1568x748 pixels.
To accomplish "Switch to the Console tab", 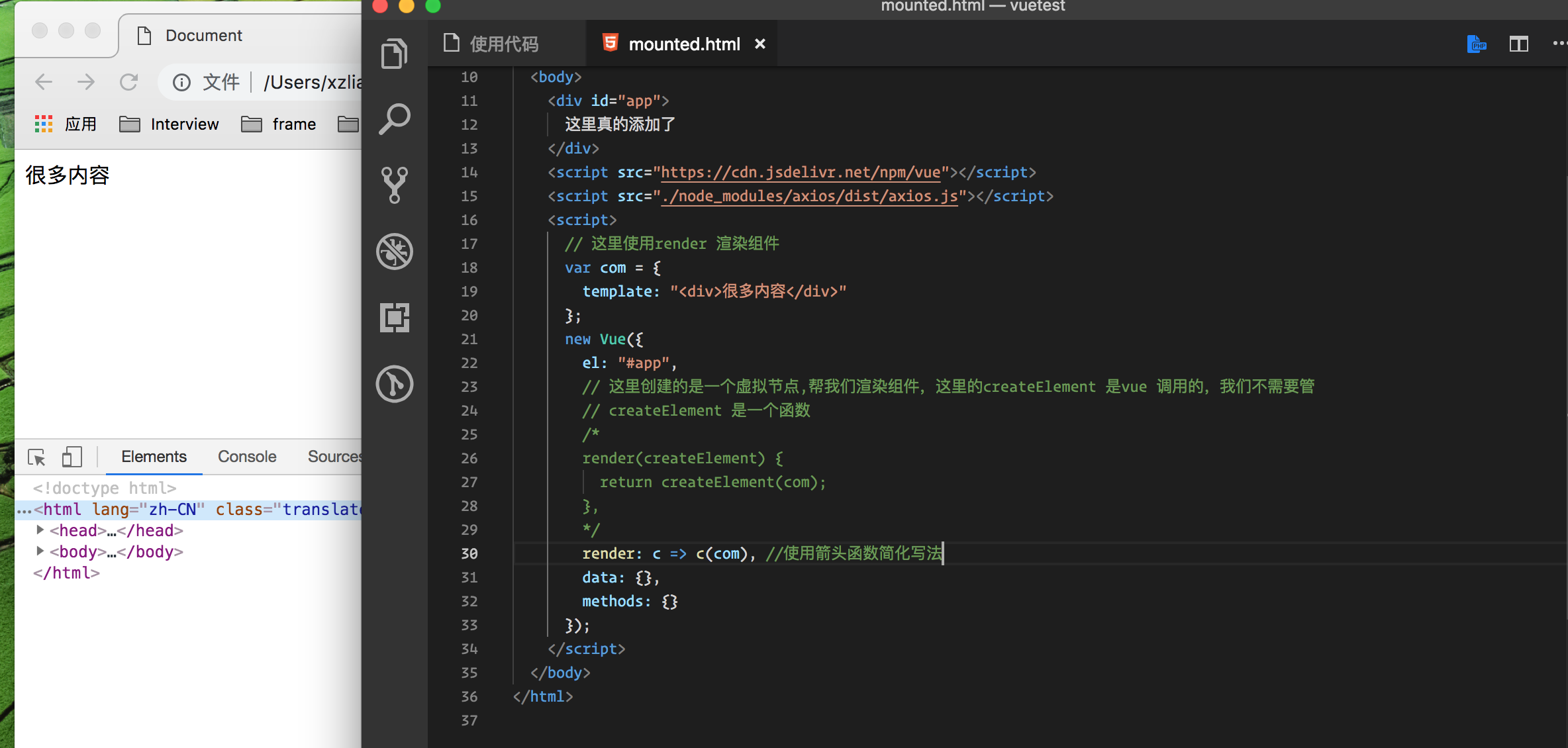I will coord(247,457).
